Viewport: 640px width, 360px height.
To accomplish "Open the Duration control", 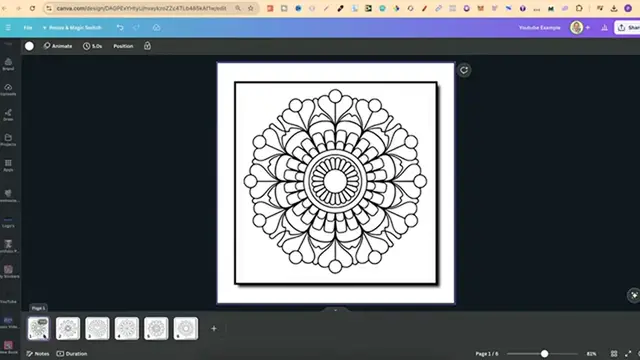I will coord(72,353).
